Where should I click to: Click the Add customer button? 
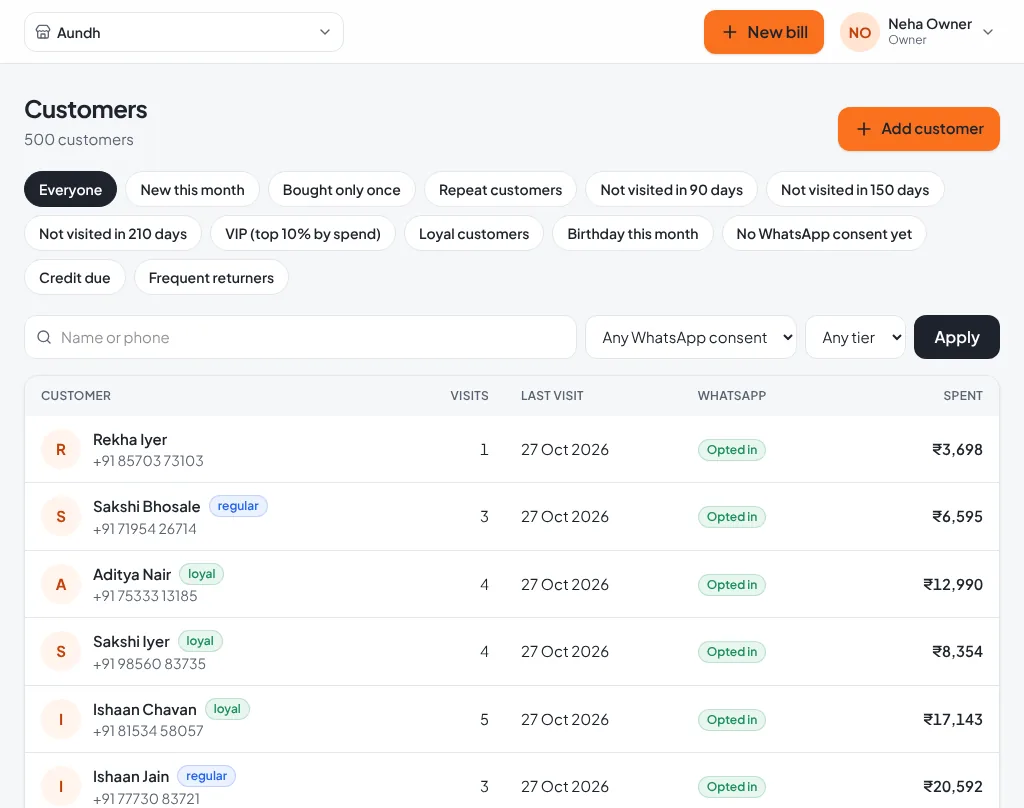coord(918,129)
